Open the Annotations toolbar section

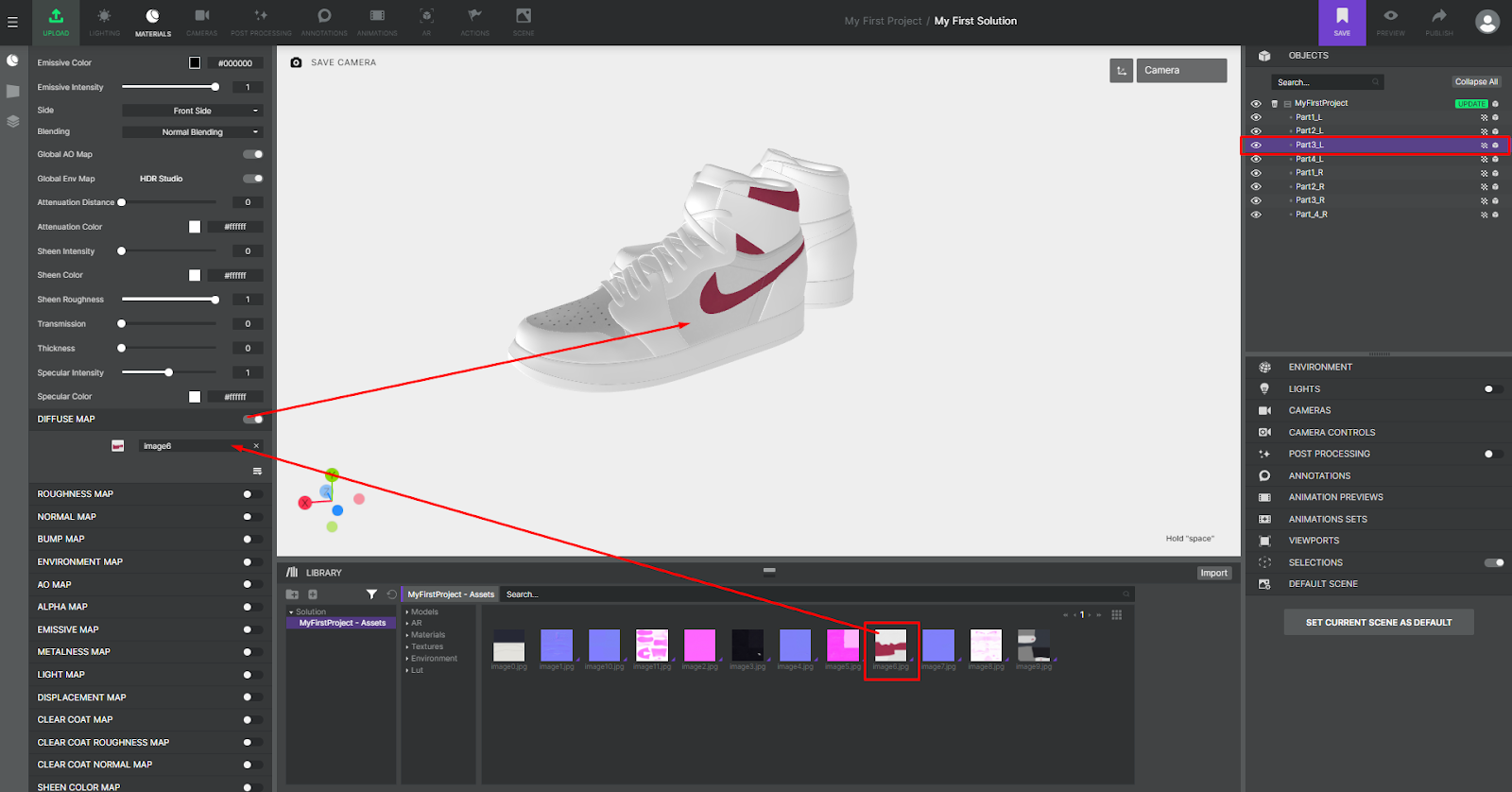[x=324, y=22]
